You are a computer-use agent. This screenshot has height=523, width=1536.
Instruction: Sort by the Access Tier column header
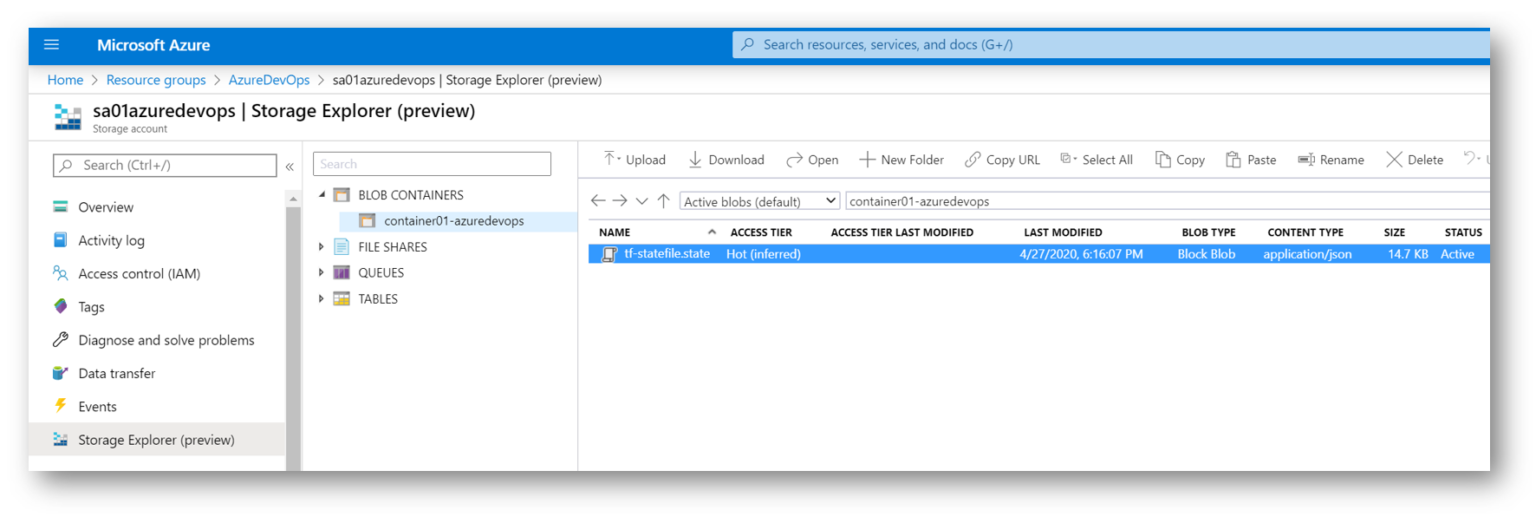(761, 232)
